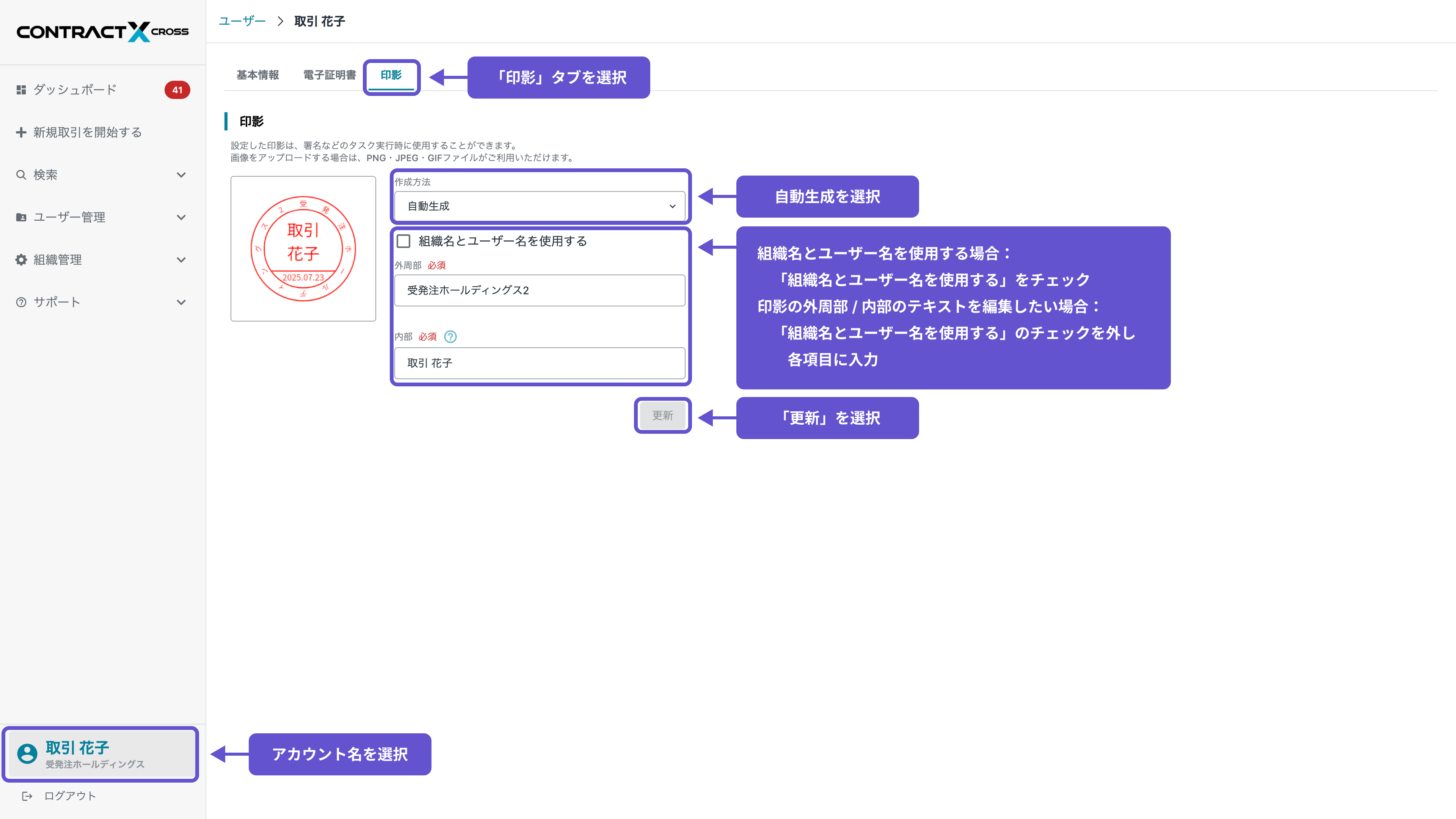Screen dimensions: 1456x819
Task: Check 組織名とユーザー名を使用する checkbox
Action: (403, 242)
